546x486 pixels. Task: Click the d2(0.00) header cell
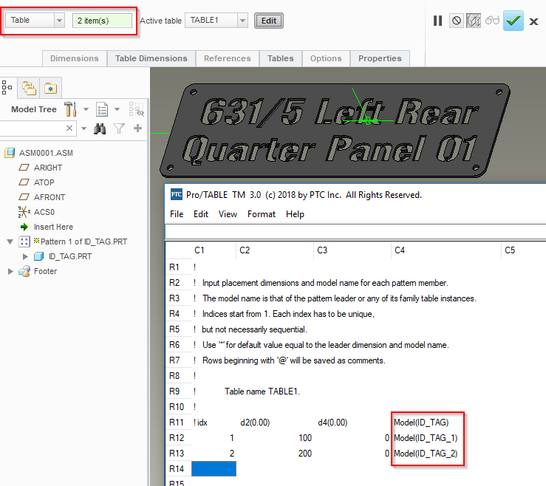[x=255, y=422]
